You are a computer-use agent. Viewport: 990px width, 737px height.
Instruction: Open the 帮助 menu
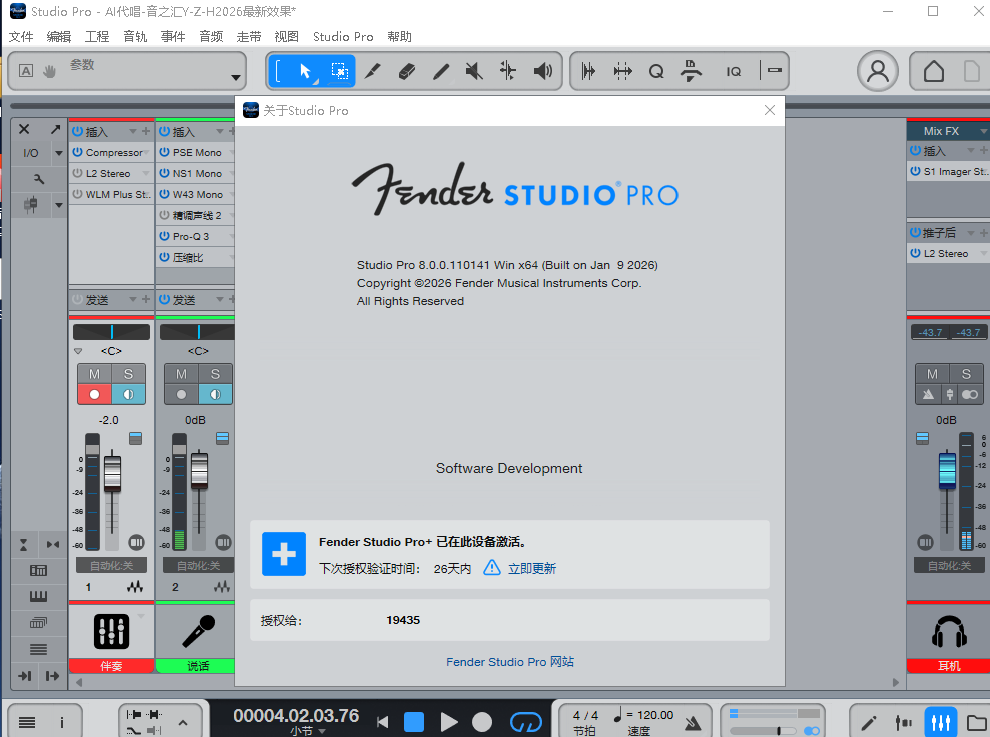pos(400,37)
